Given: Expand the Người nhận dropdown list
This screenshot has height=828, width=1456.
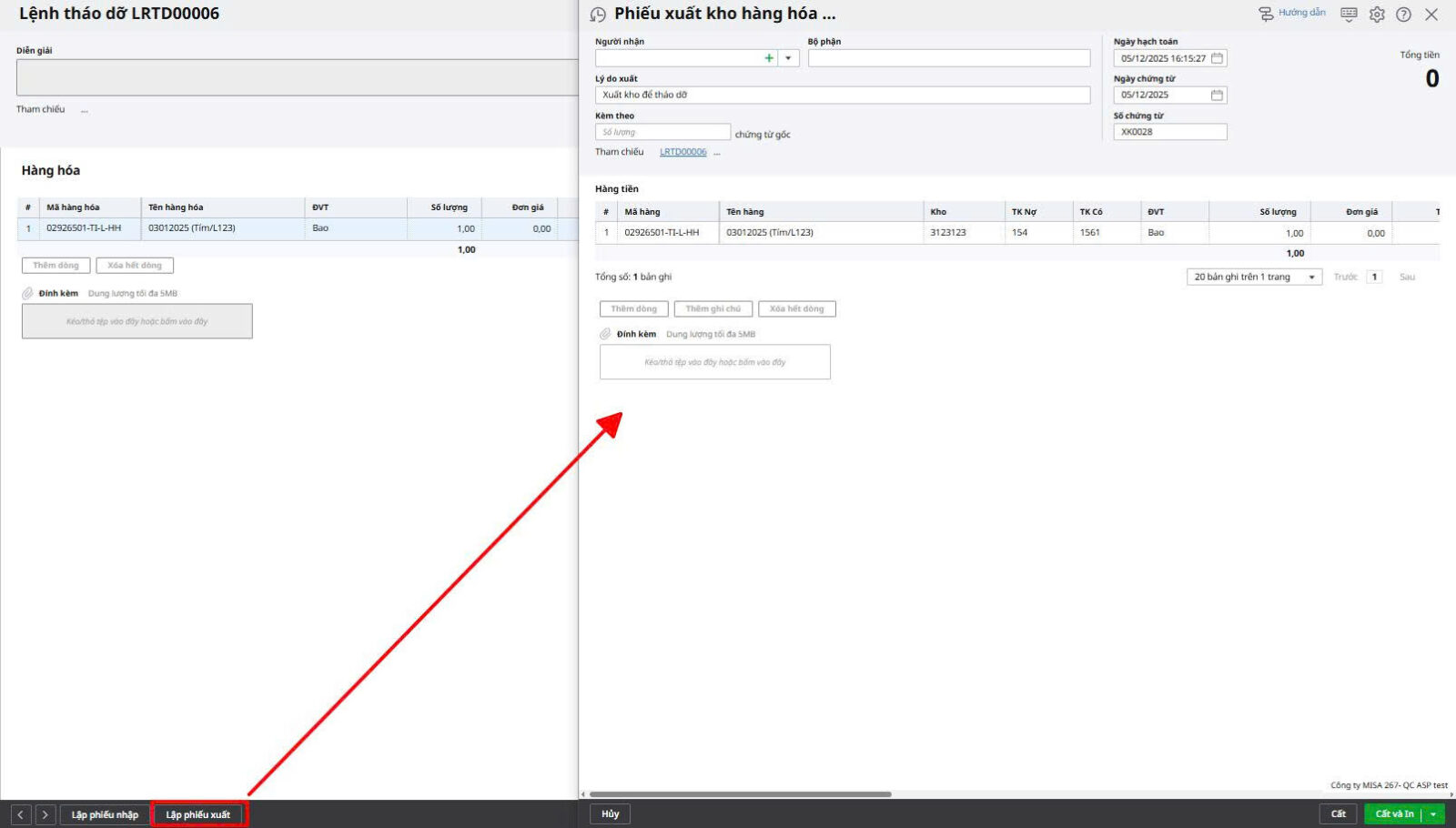Looking at the screenshot, I should pos(788,58).
